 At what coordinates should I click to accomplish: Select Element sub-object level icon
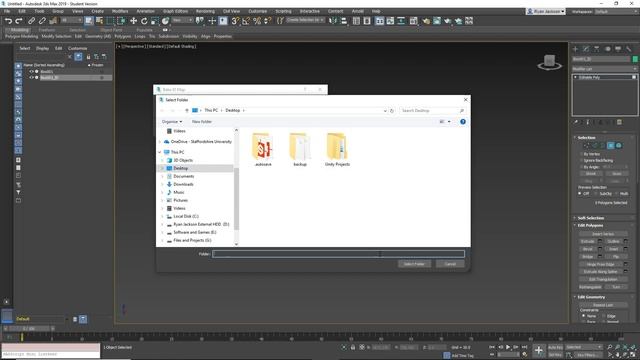pos(619,145)
